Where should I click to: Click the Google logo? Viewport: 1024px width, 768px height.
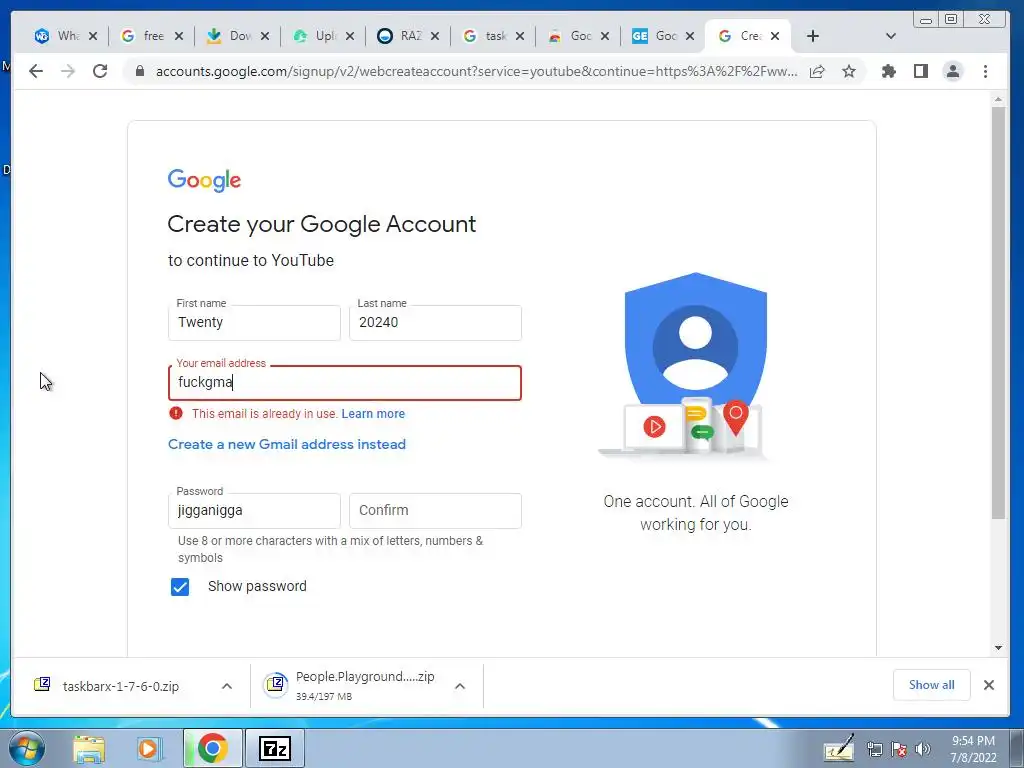[204, 180]
